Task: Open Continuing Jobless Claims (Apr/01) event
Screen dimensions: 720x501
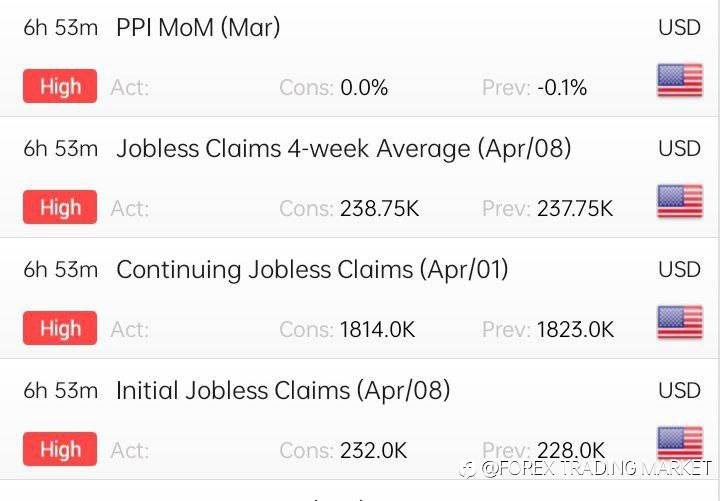Action: [312, 270]
